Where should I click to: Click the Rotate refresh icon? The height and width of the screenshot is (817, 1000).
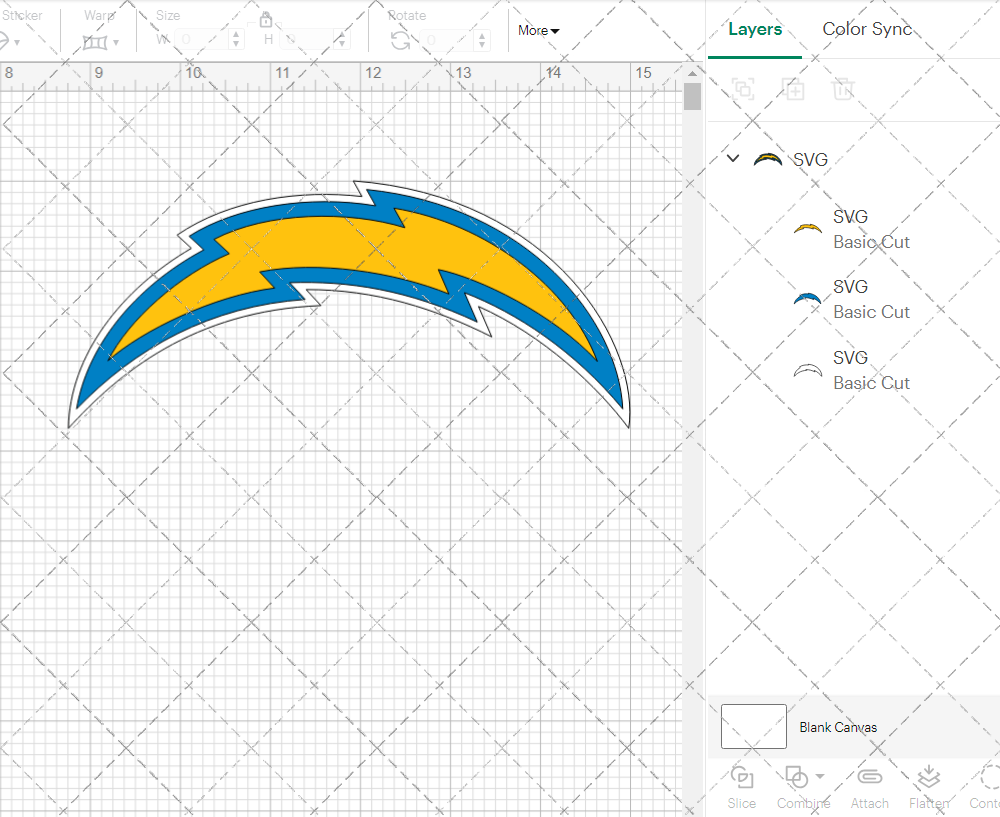coord(399,41)
